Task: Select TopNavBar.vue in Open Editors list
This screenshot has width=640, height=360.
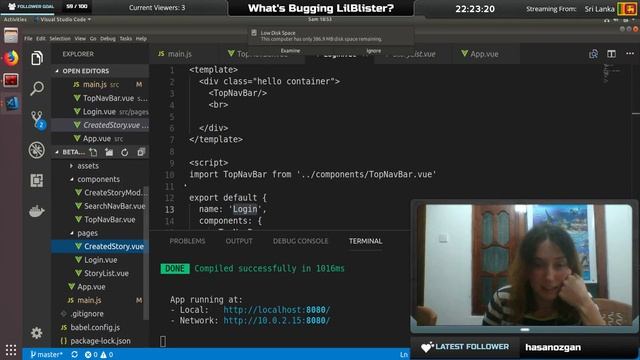Action: [101, 98]
